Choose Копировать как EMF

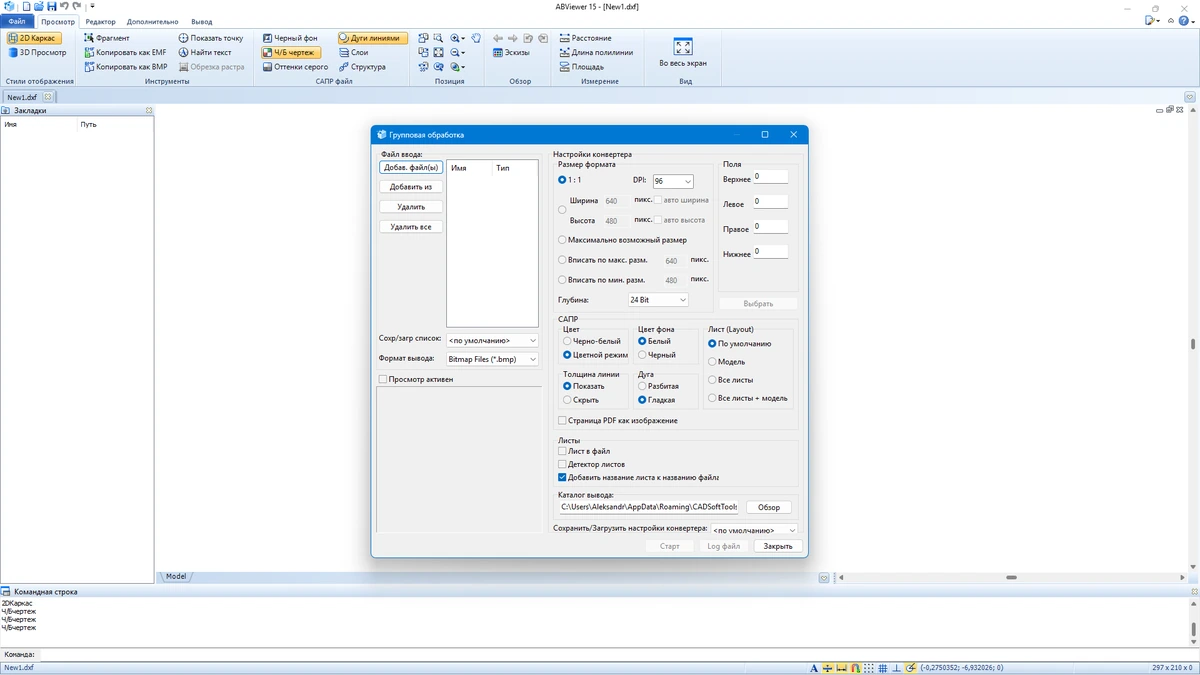coord(125,53)
